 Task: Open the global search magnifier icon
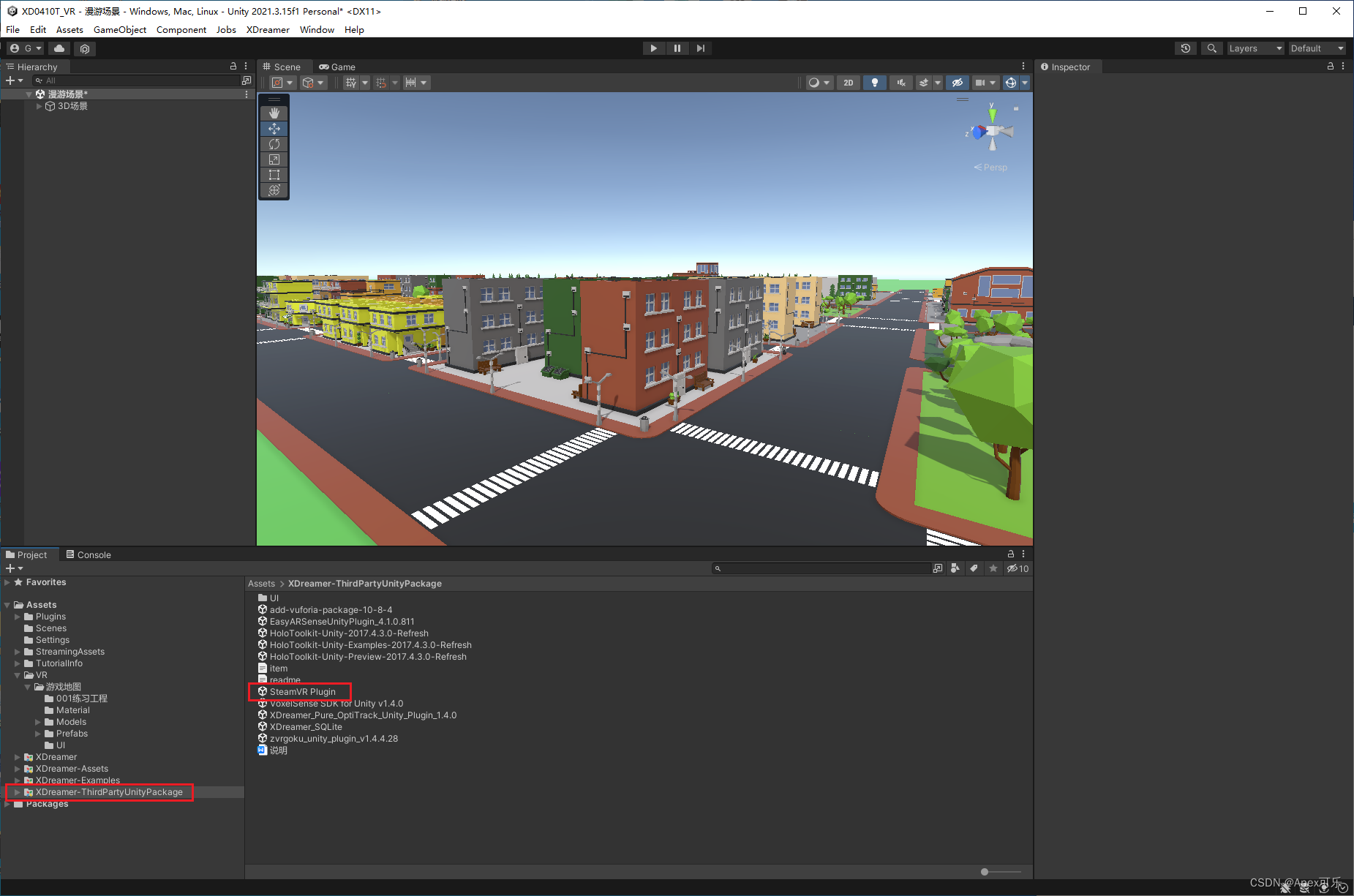[1212, 48]
